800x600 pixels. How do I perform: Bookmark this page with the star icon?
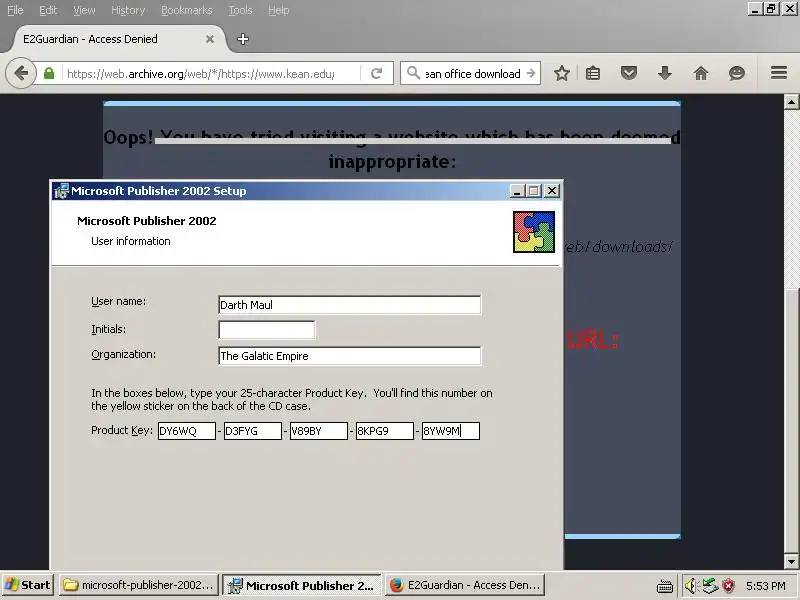pos(562,73)
